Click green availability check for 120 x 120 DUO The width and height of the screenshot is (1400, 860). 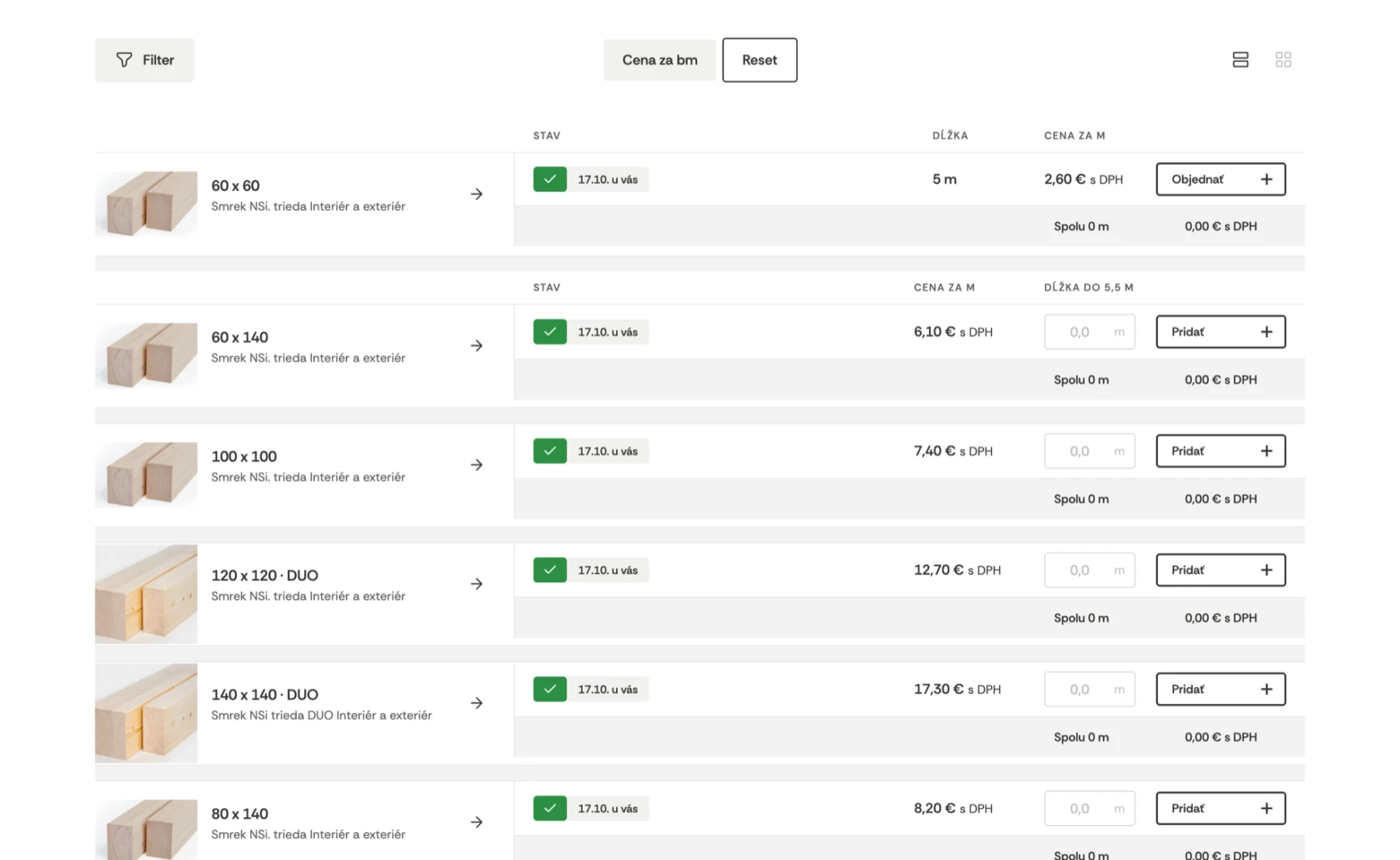[550, 570]
